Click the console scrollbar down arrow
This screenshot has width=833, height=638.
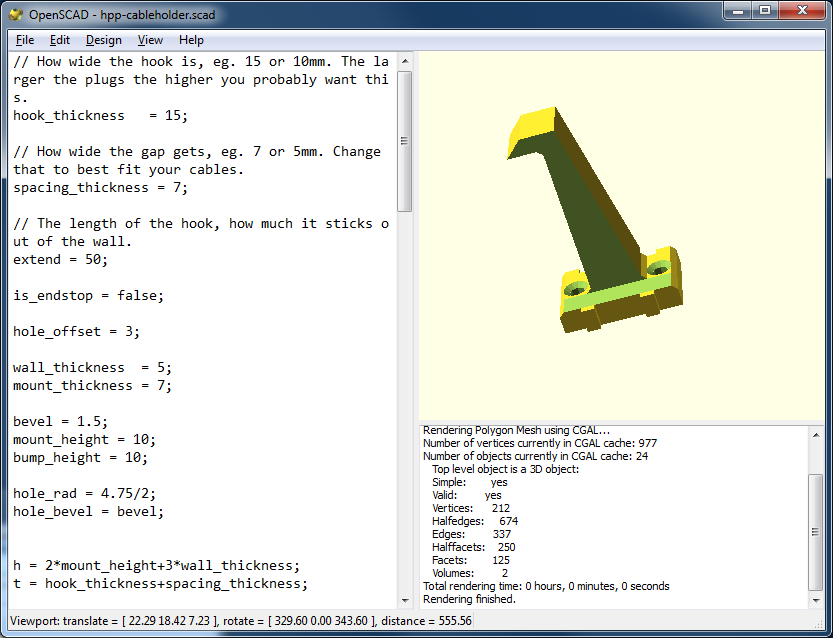coord(816,600)
